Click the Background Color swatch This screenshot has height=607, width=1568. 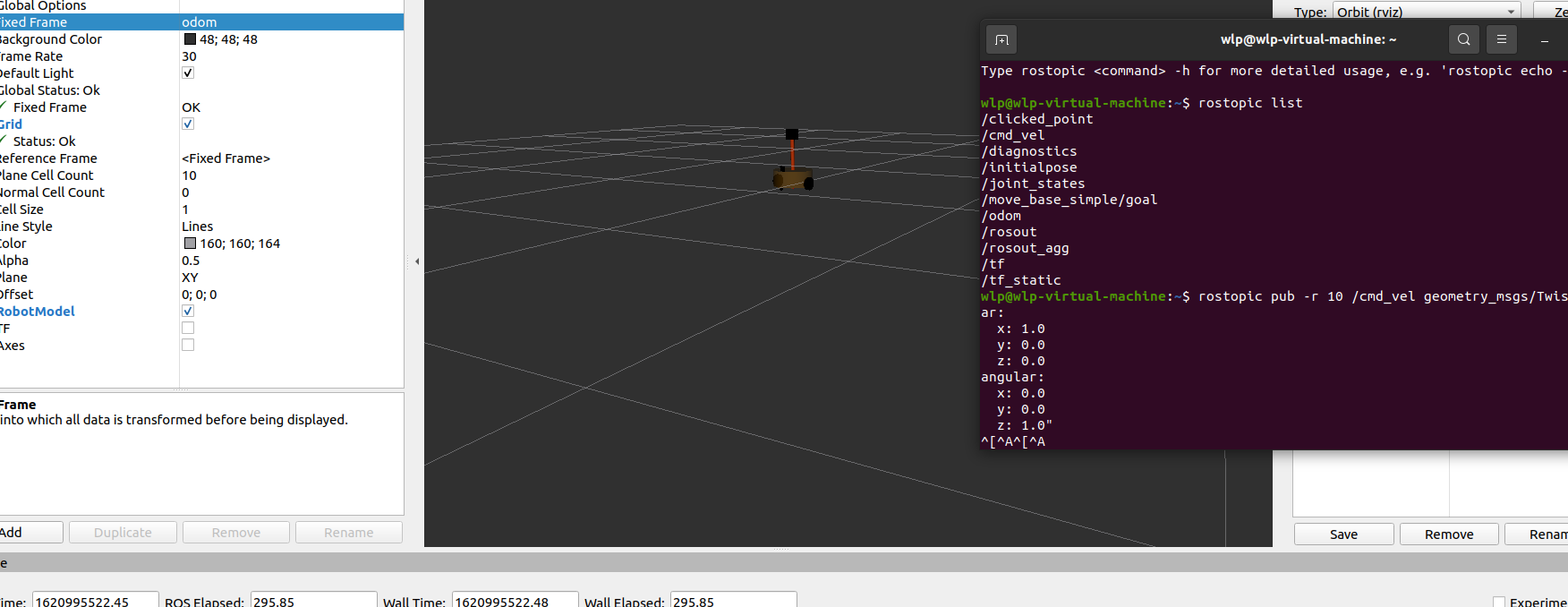(190, 39)
